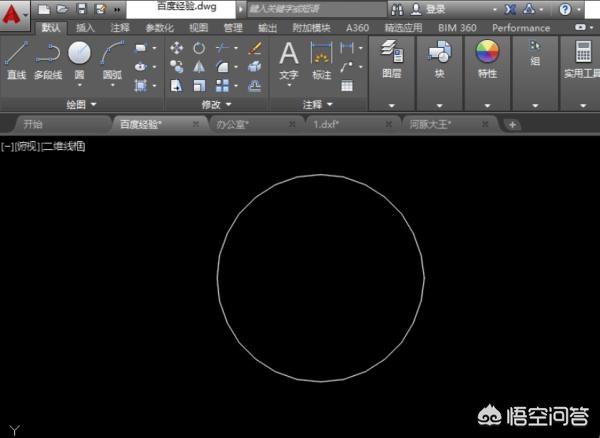
Task: Click the Sign In (登录) button
Action: [436, 8]
